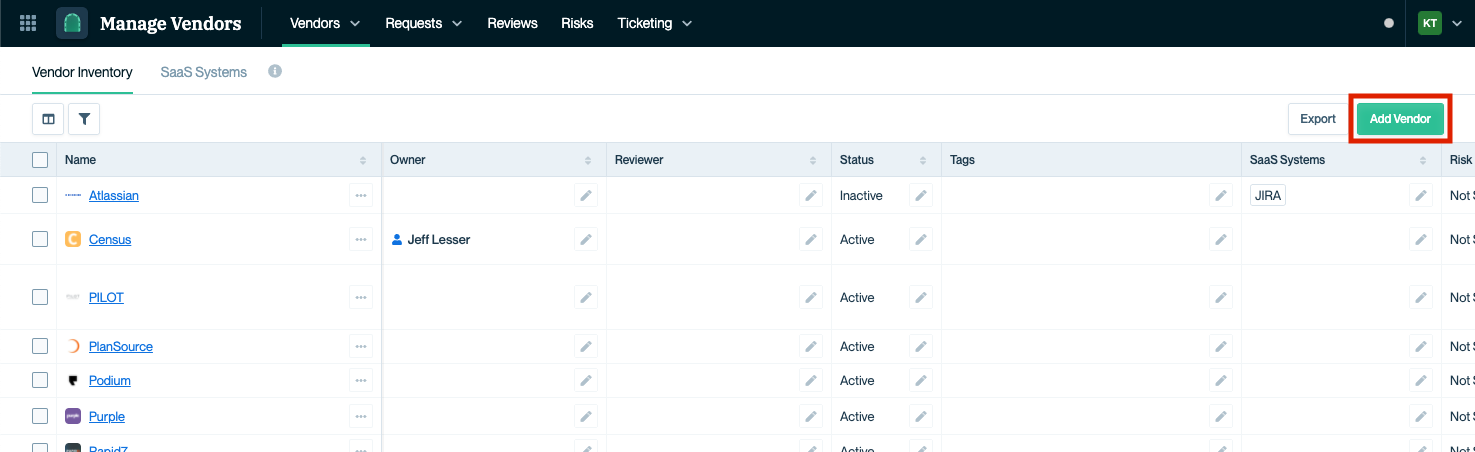Viewport: 1475px width, 452px height.
Task: Edit the Owner of PlanSource
Action: 586,346
